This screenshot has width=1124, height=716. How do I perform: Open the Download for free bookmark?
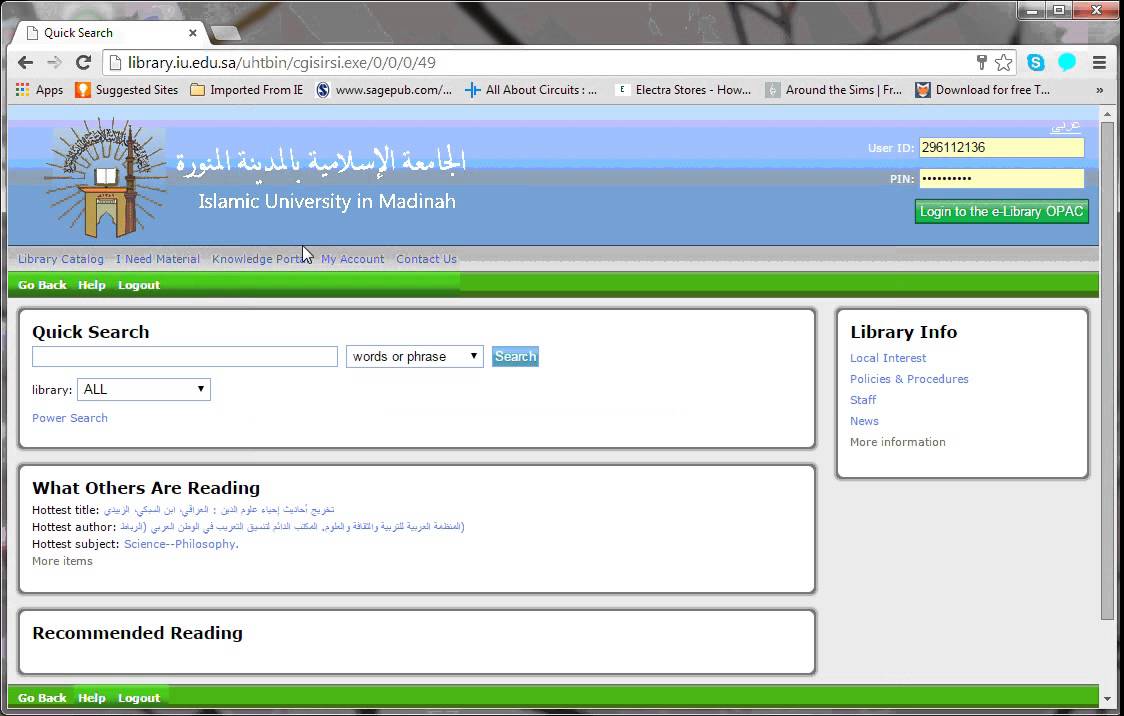pyautogui.click(x=983, y=90)
